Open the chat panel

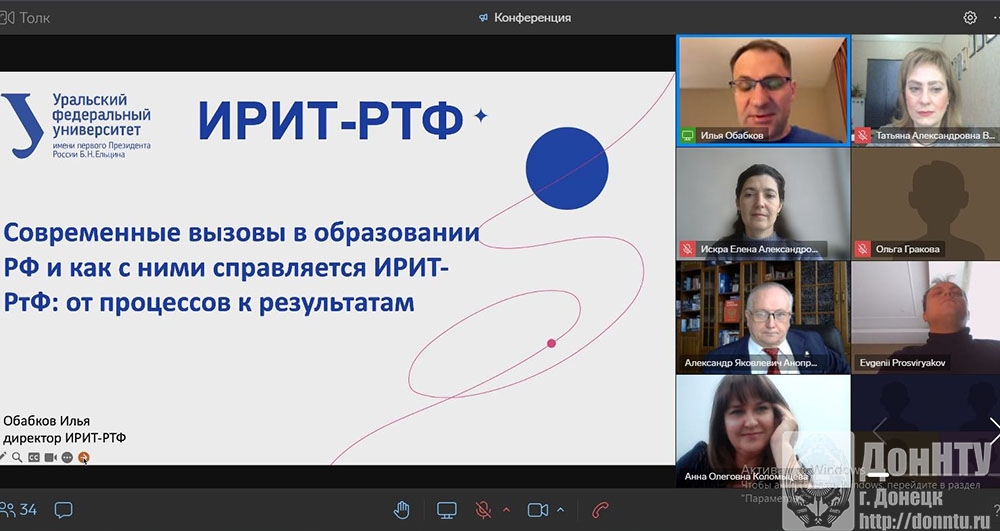tap(63, 509)
